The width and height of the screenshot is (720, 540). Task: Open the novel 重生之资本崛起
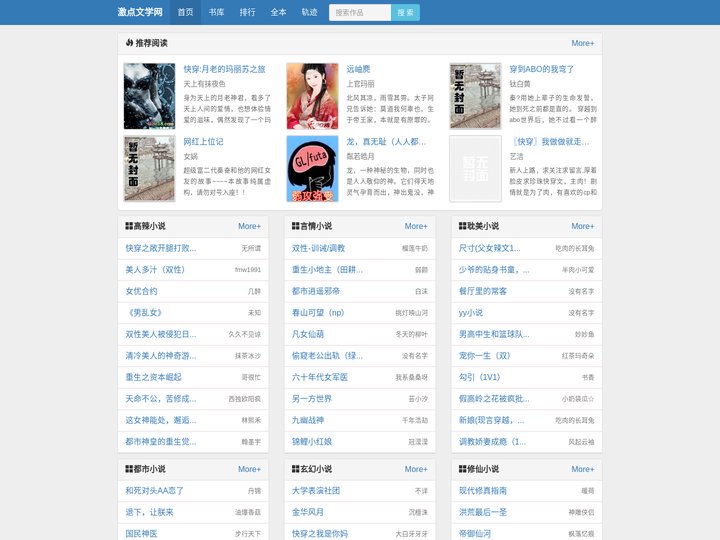coord(153,377)
